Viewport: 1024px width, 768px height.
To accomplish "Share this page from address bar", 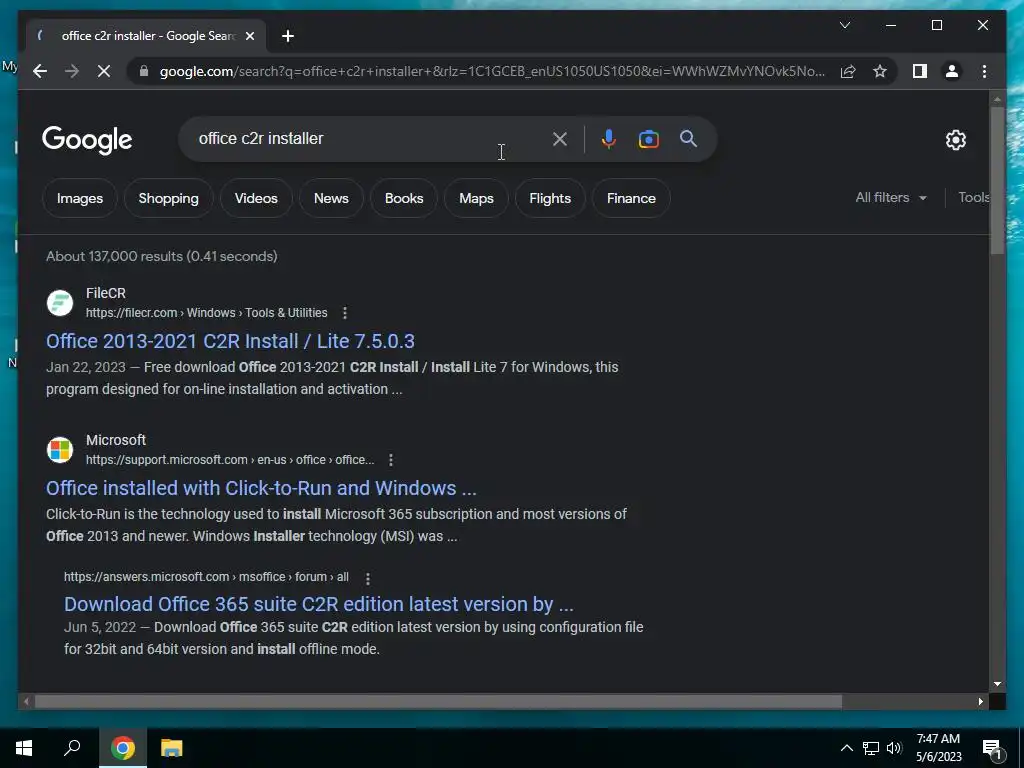I will point(848,71).
